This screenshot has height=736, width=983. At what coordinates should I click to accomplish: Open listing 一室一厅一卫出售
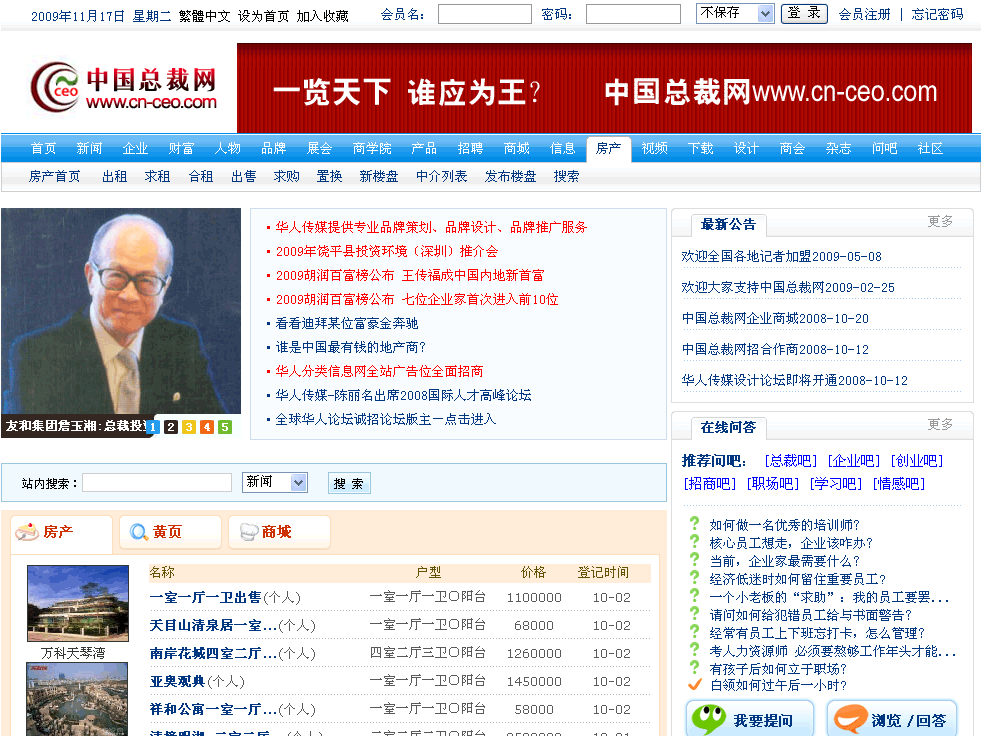click(x=205, y=597)
